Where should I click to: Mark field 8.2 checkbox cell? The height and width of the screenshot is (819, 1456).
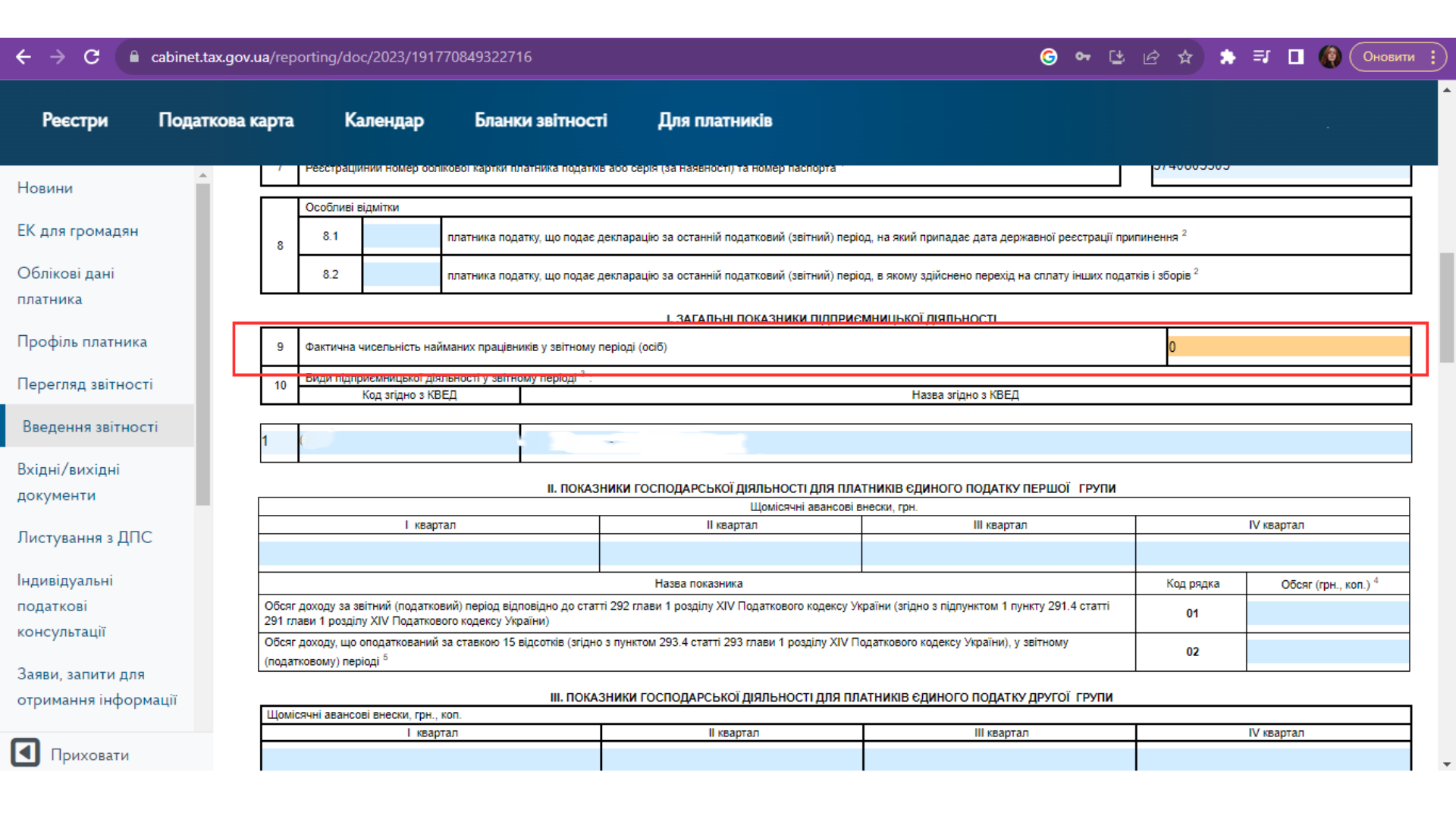tap(401, 275)
